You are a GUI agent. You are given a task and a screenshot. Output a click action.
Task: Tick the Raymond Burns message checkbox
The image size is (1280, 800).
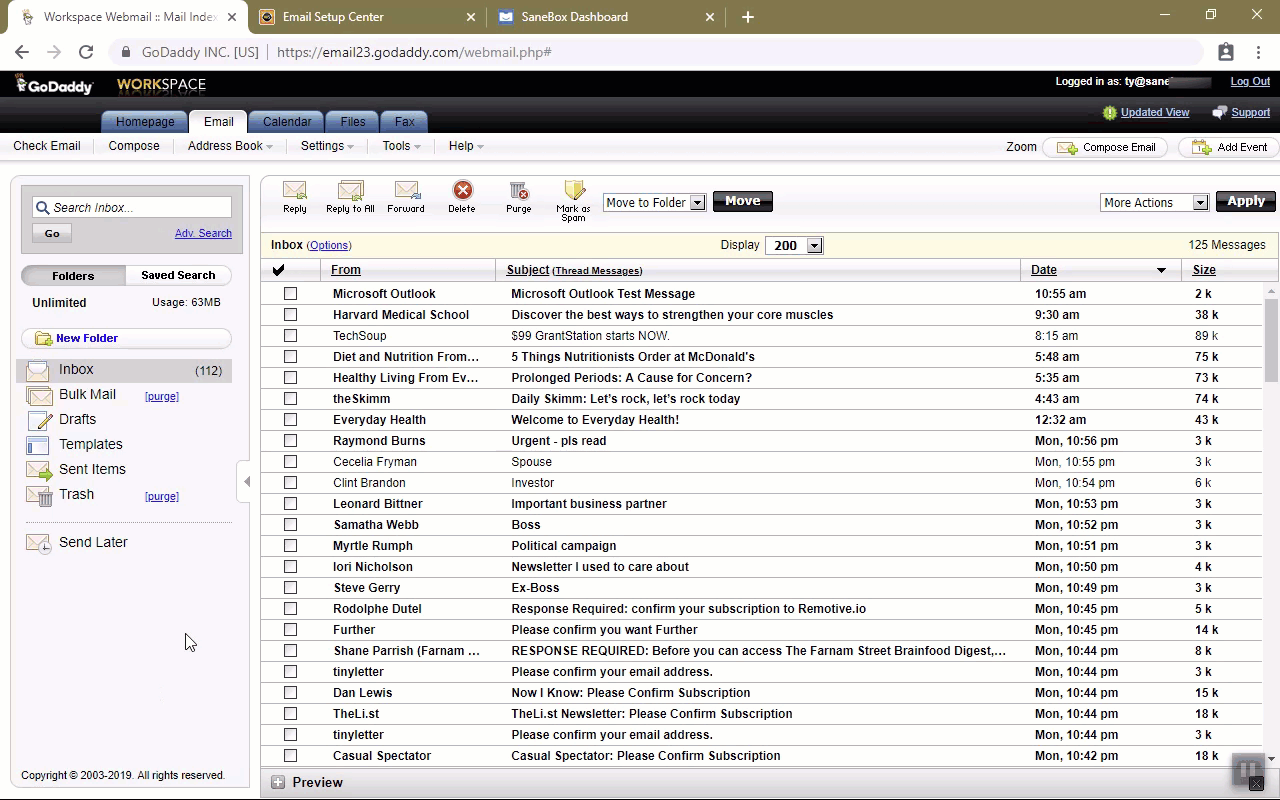tap(290, 441)
